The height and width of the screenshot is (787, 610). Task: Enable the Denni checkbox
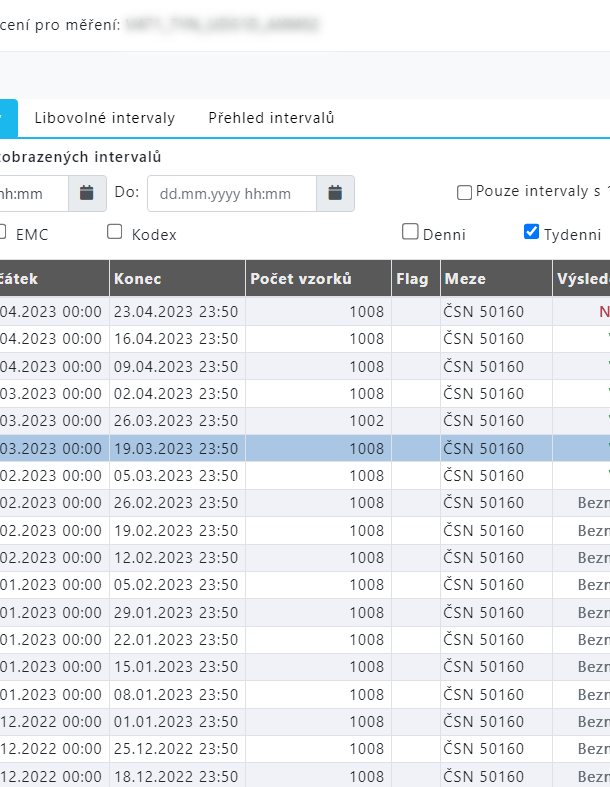click(x=410, y=232)
